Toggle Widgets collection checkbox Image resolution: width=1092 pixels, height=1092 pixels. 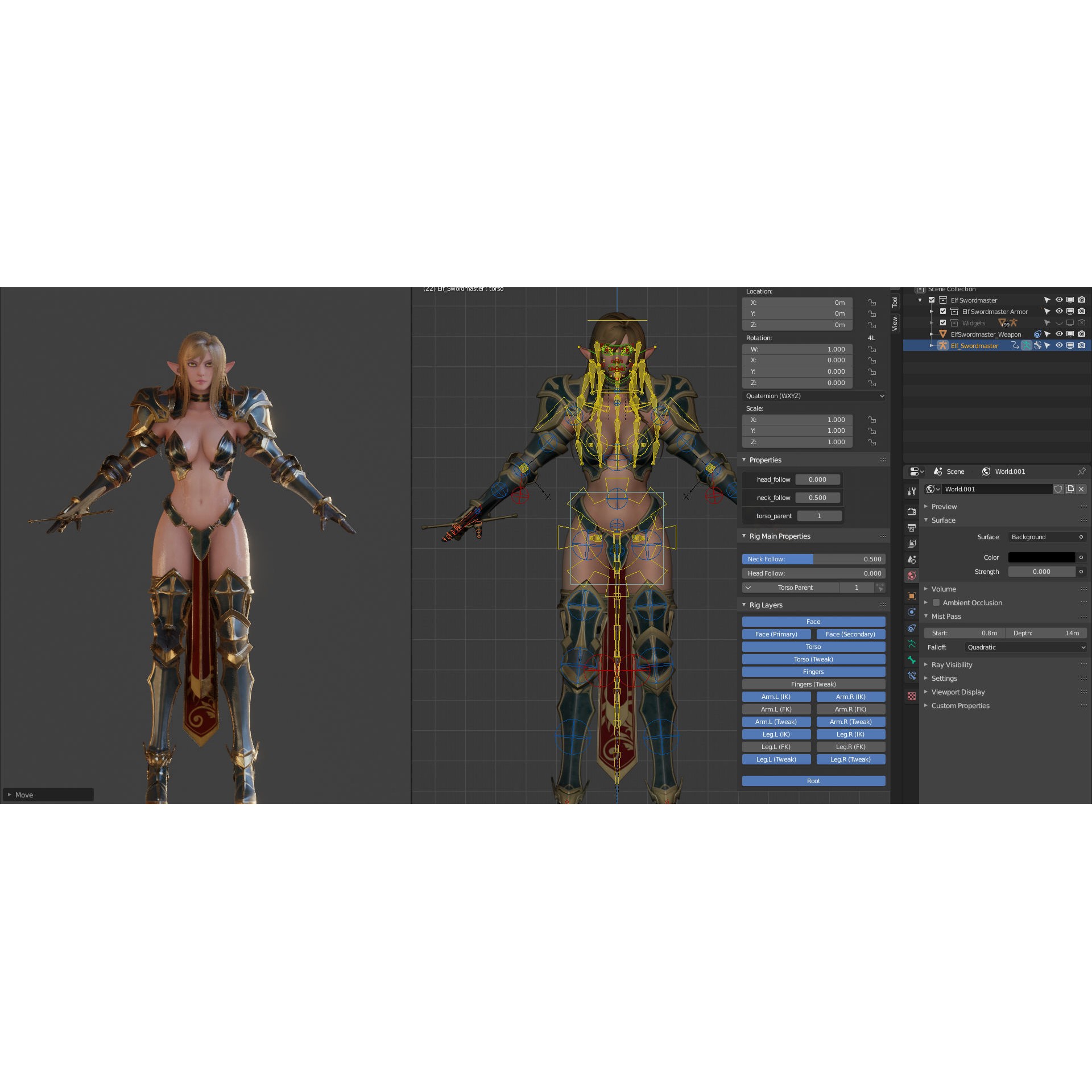coord(943,322)
